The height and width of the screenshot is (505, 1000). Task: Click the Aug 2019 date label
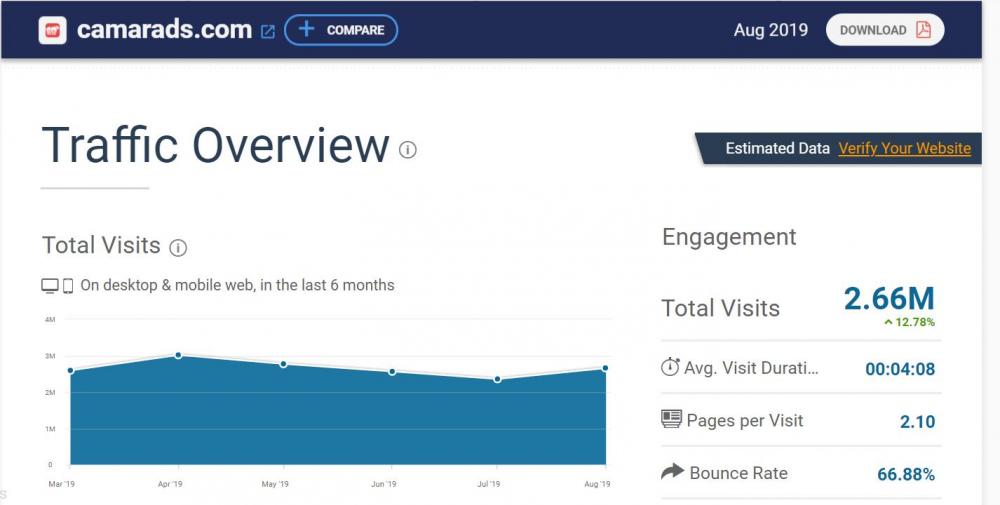770,30
